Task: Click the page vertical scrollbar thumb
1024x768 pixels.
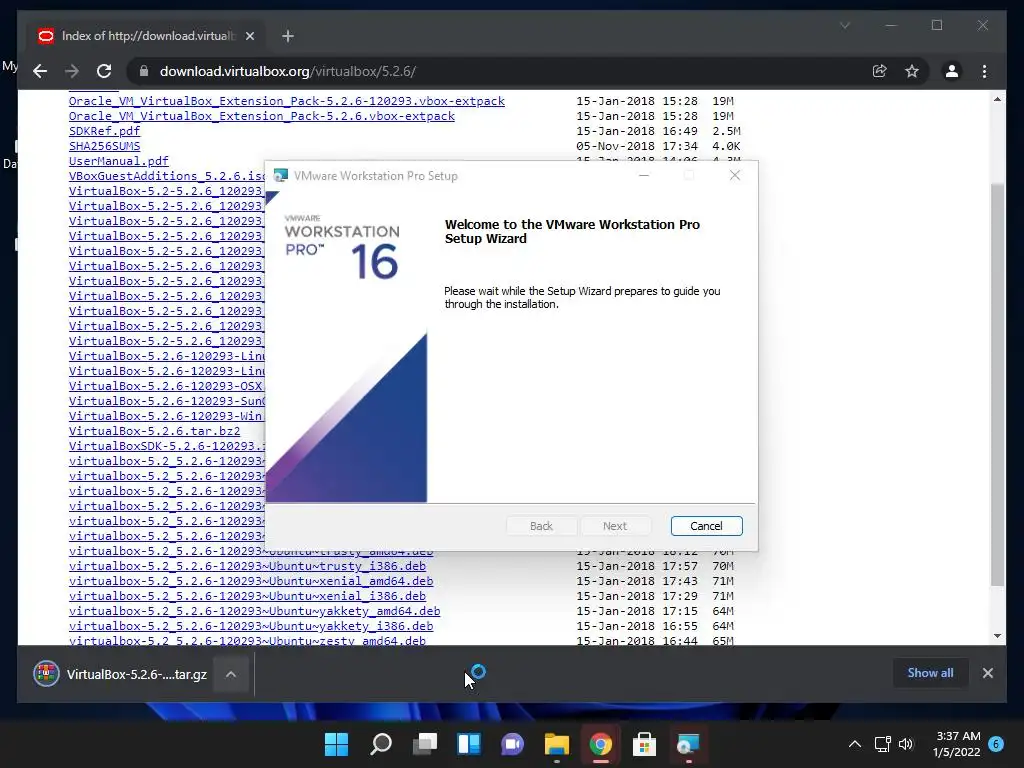Action: click(x=997, y=384)
